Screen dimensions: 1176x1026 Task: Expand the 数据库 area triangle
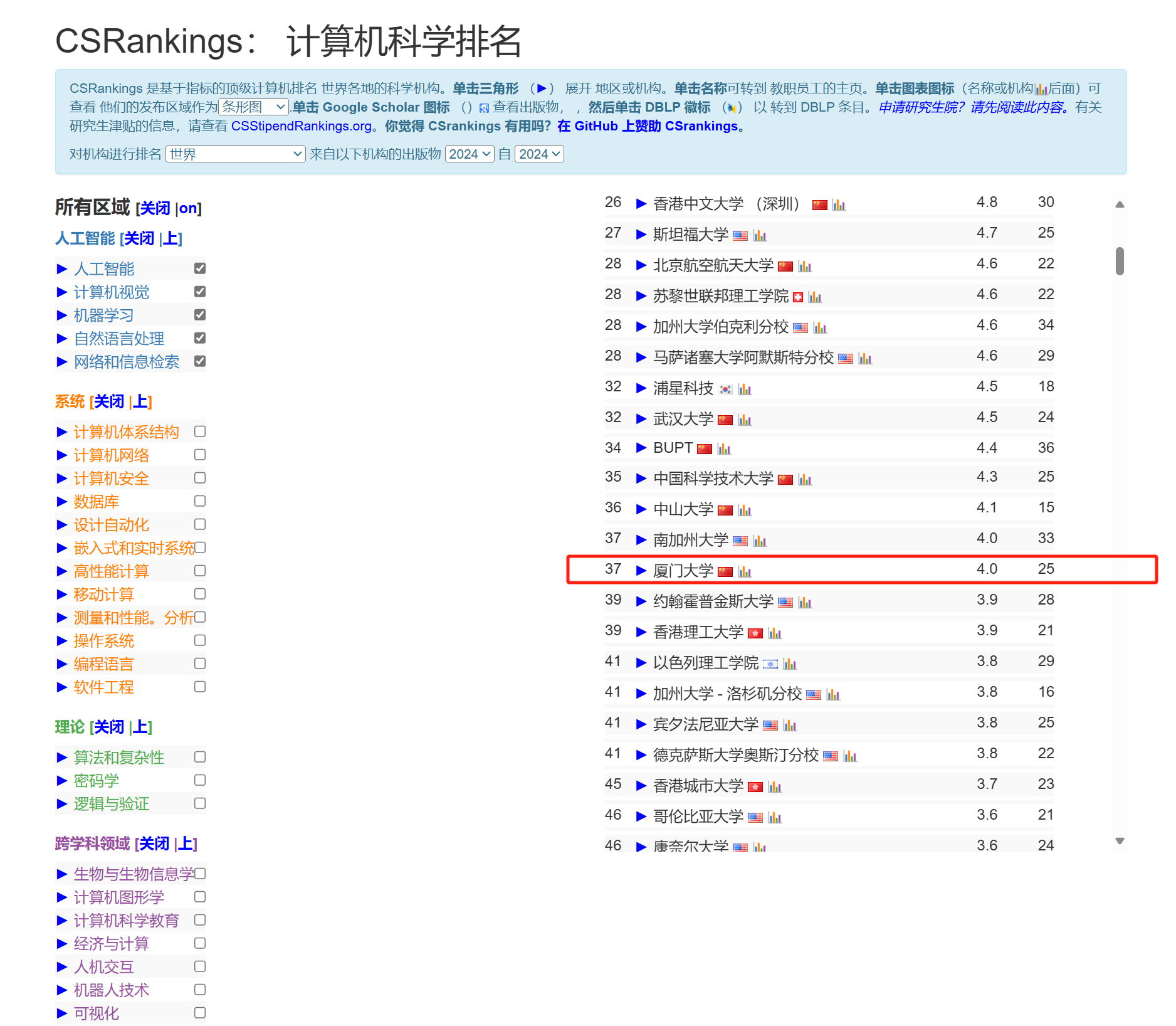pyautogui.click(x=62, y=502)
